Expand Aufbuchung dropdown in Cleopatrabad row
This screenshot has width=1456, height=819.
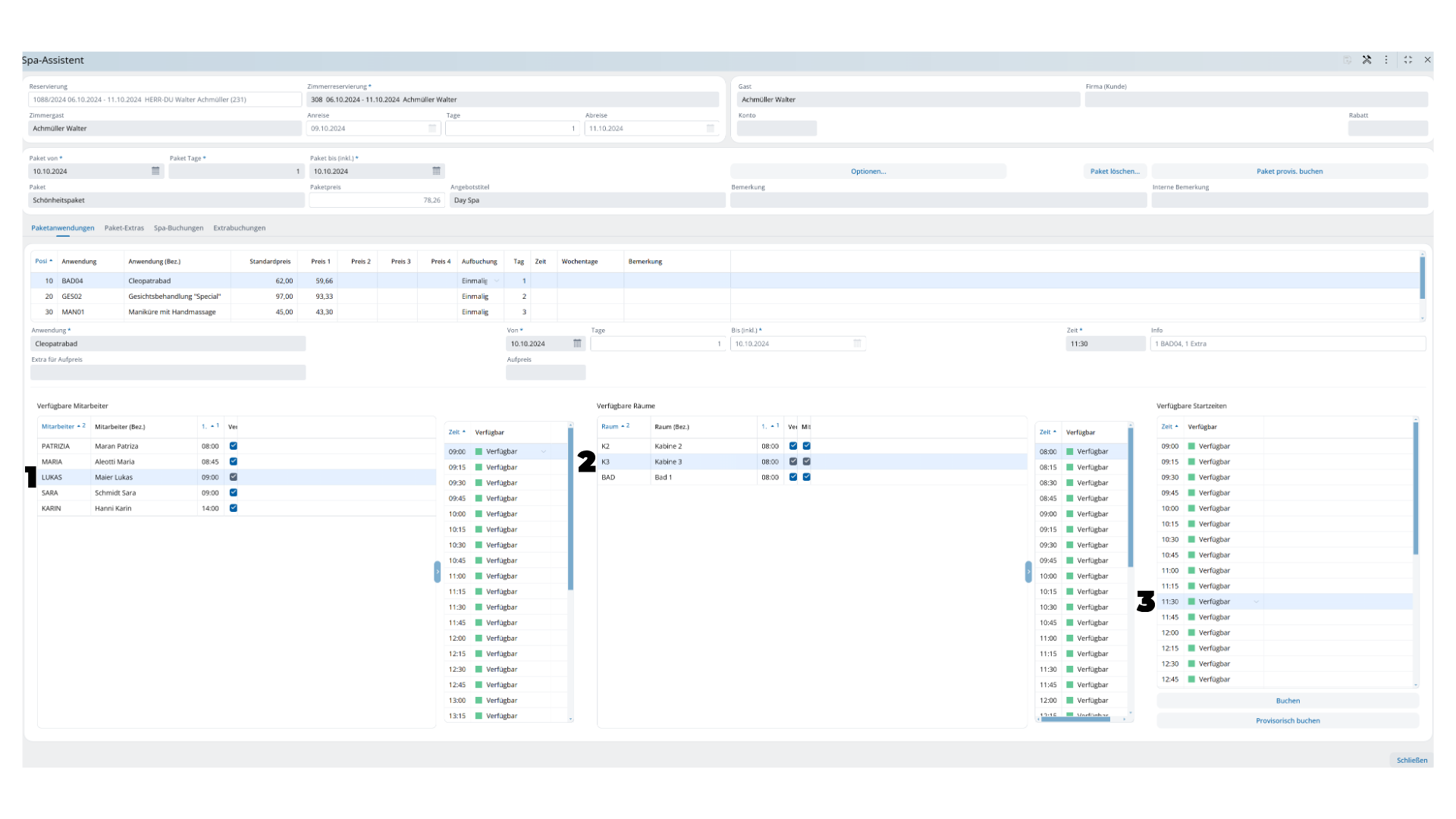click(497, 281)
